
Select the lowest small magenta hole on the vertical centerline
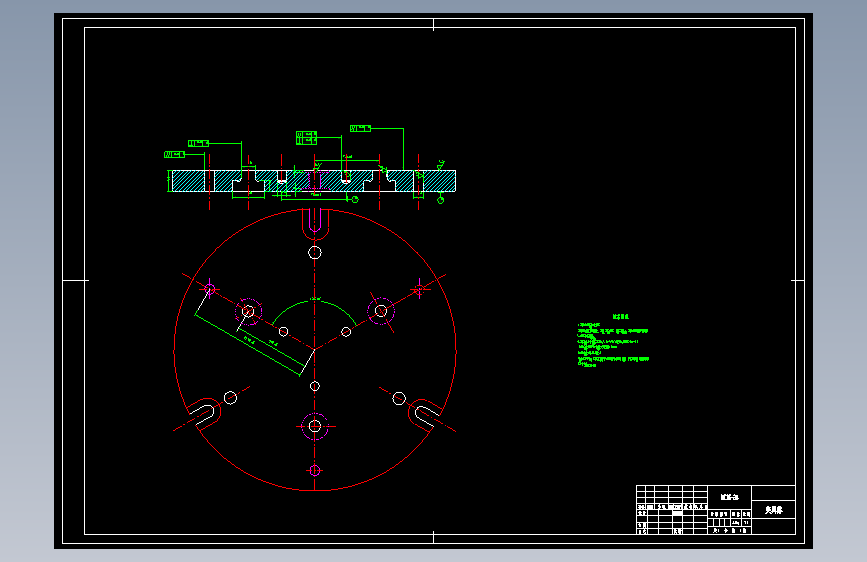315,471
